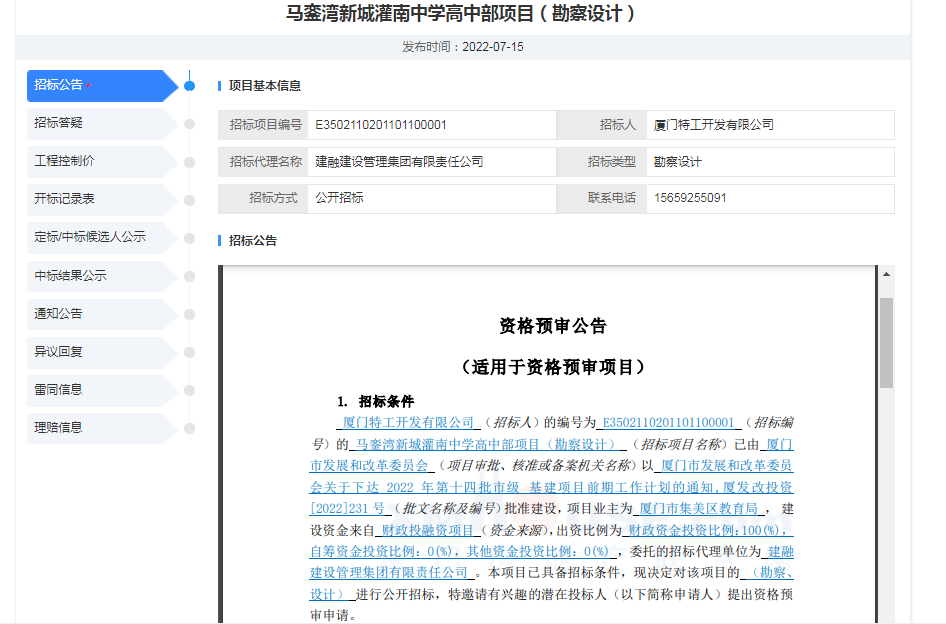This screenshot has height=624, width=946.
Task: Click the timeline dot next to 中标结果公示
Action: pyautogui.click(x=189, y=276)
